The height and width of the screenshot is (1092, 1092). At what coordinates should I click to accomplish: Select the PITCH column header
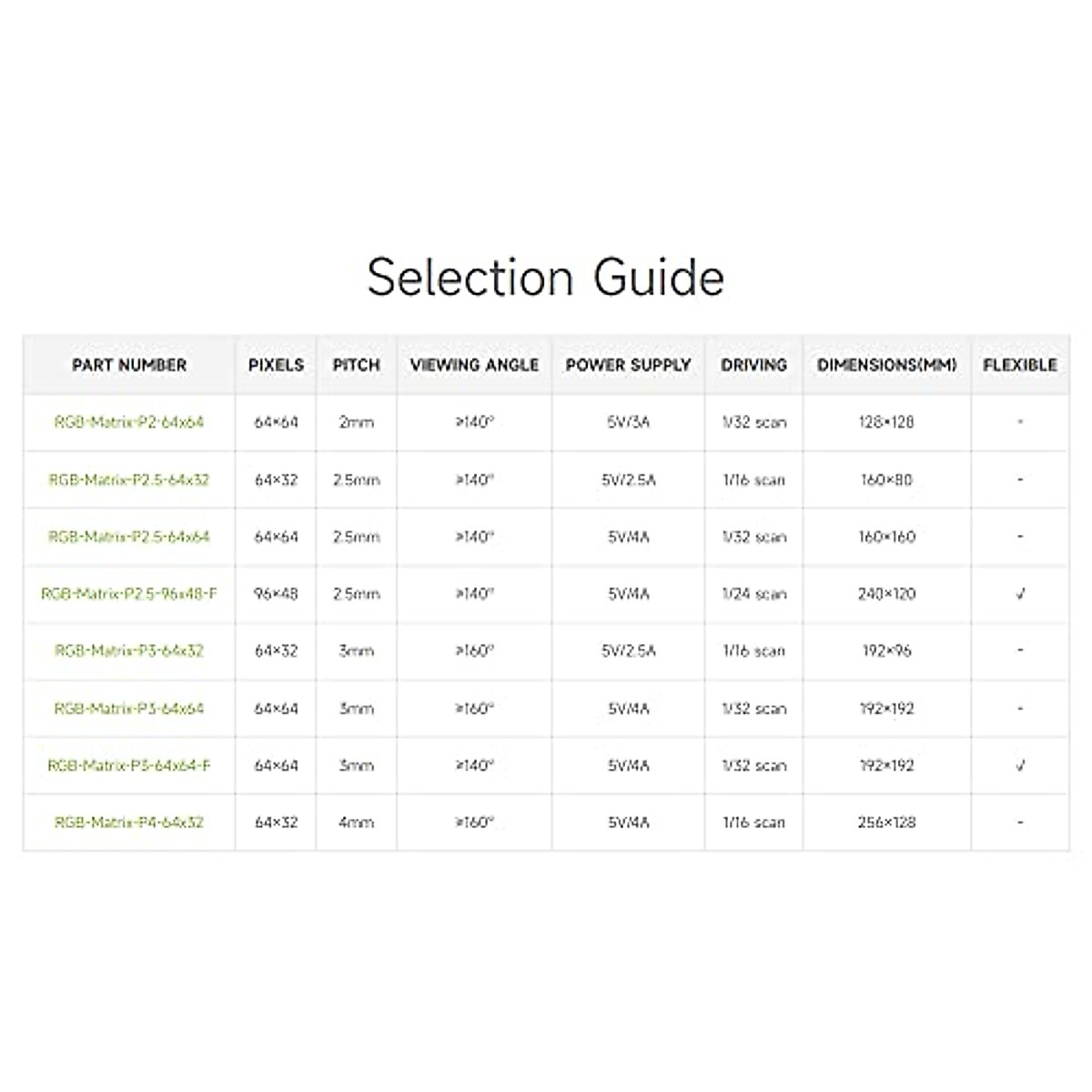(x=356, y=365)
